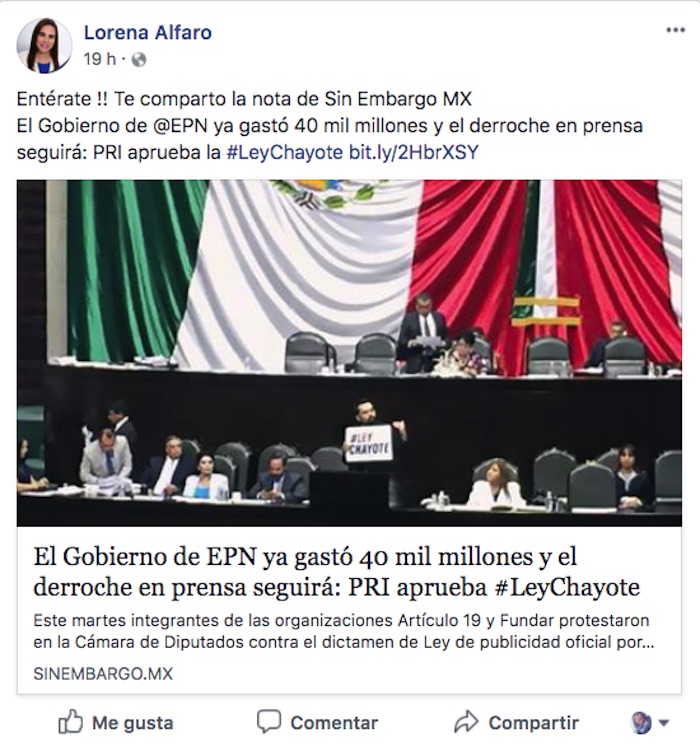Open the 19 h timestamp link
Image resolution: width=700 pixels, height=751 pixels.
coord(100,59)
